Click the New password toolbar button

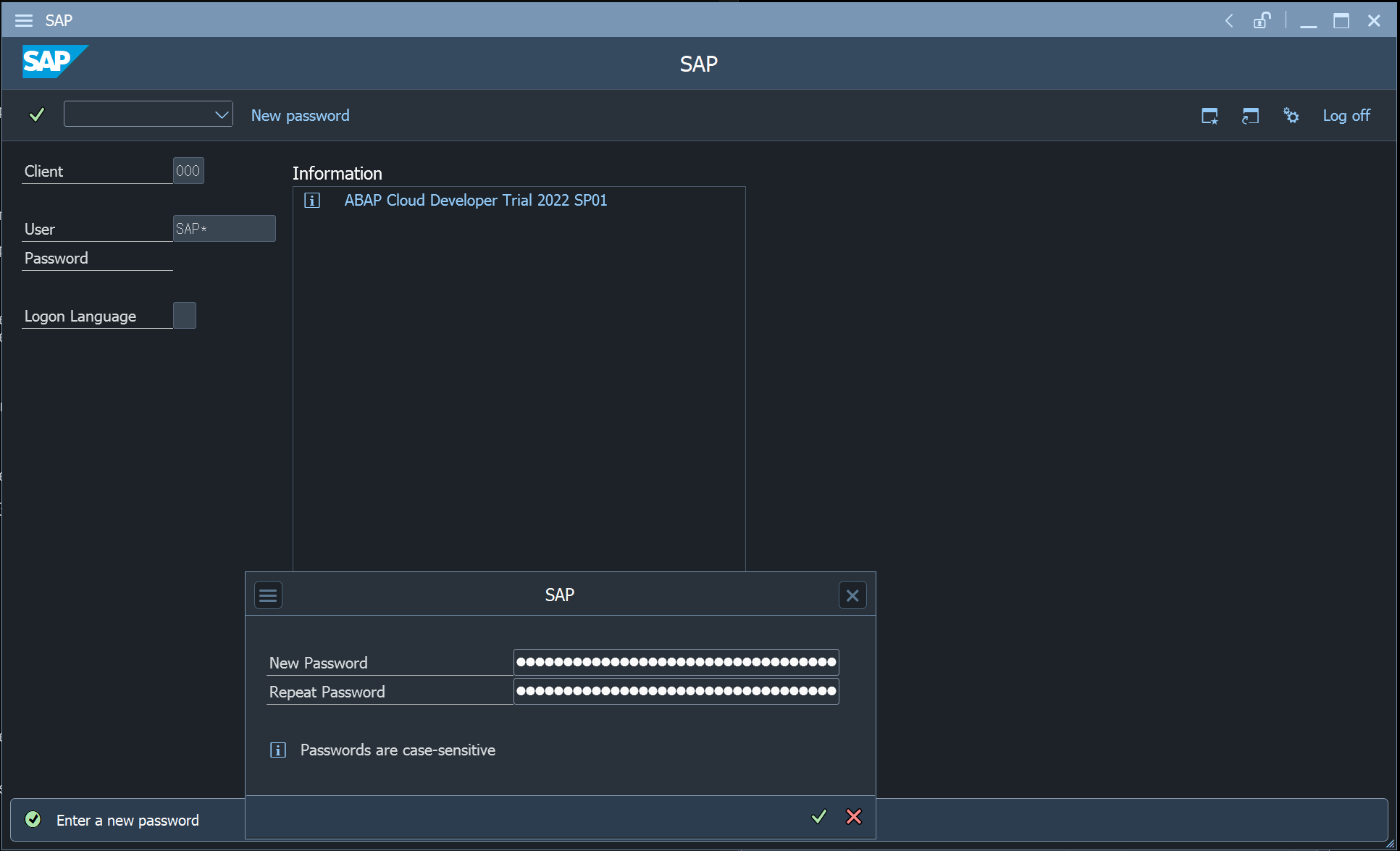tap(300, 115)
